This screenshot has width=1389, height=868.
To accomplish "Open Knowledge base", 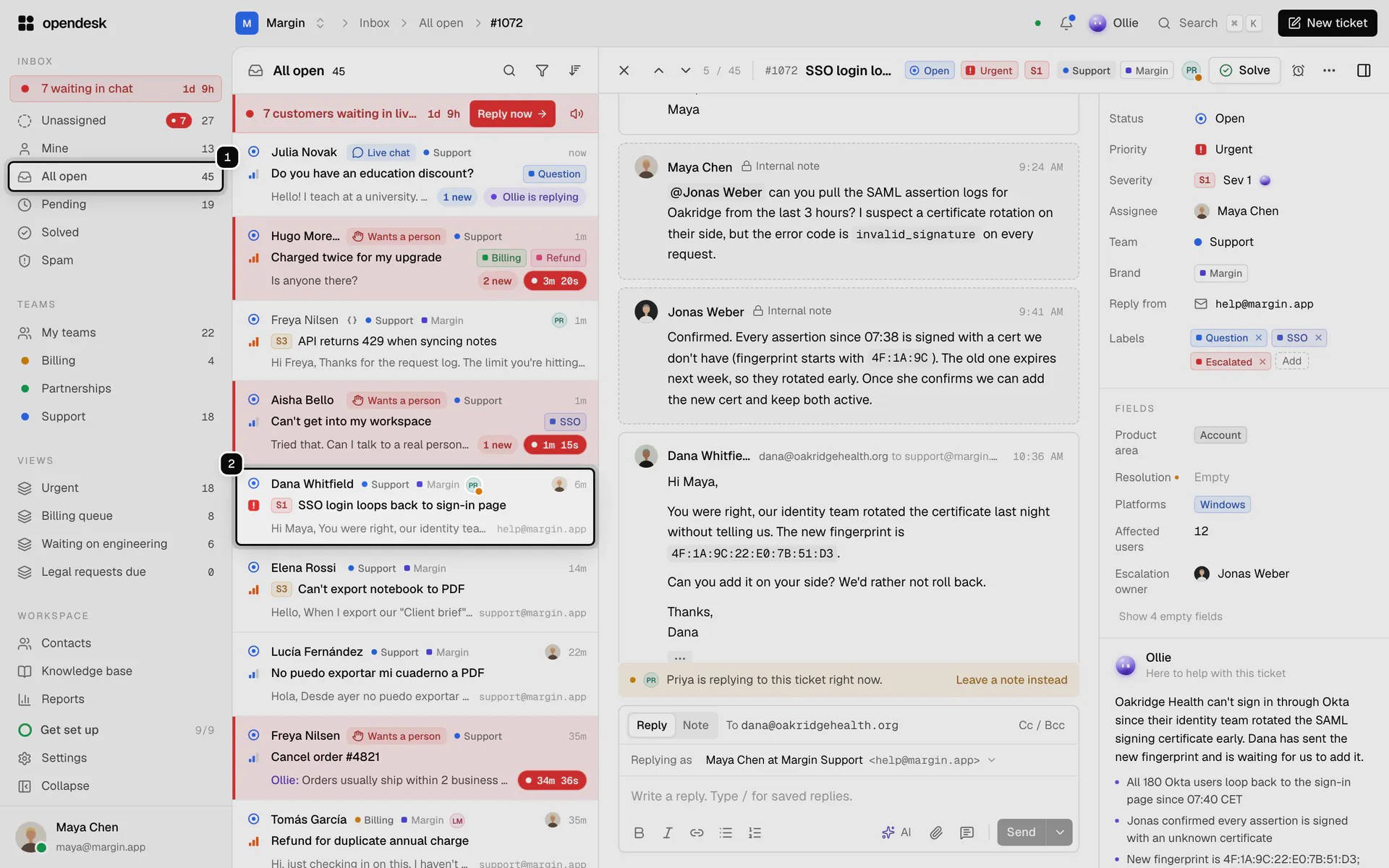I will (116, 672).
